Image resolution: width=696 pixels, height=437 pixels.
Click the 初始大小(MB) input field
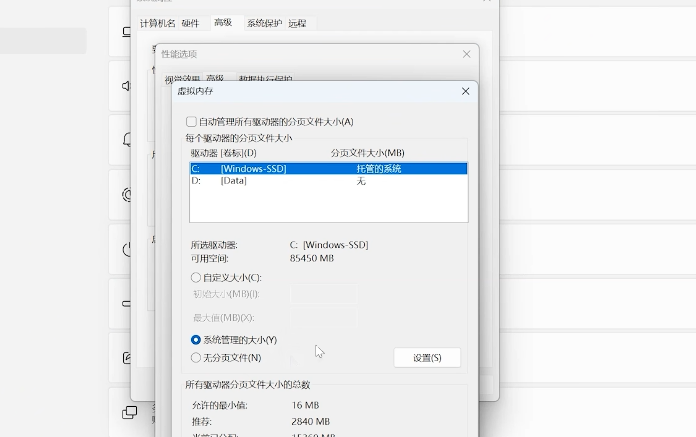[324, 294]
